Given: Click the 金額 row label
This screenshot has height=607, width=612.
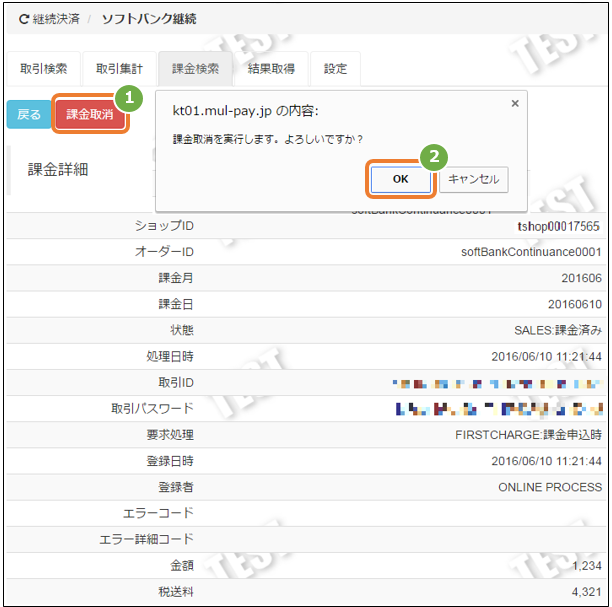Looking at the screenshot, I should pyautogui.click(x=182, y=566).
